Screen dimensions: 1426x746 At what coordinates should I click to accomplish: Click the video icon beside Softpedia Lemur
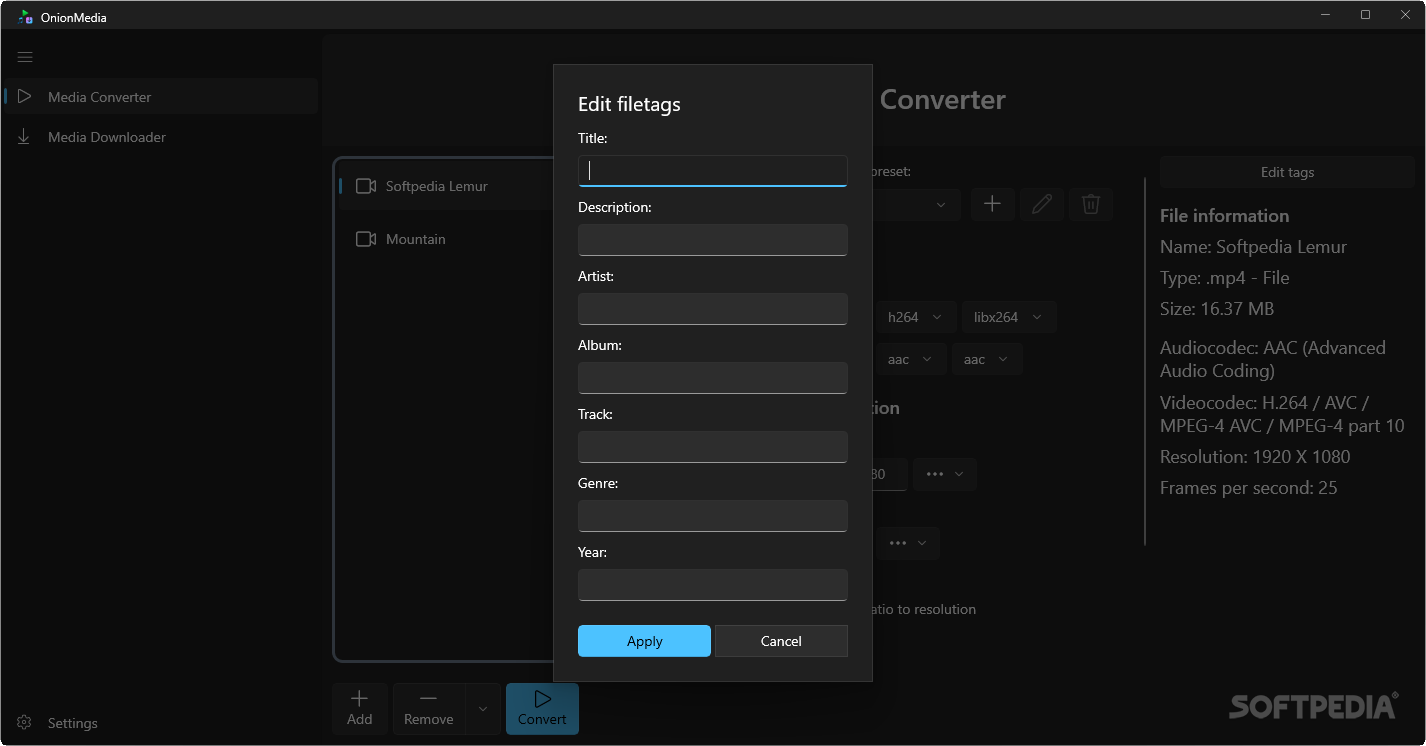pyautogui.click(x=366, y=186)
